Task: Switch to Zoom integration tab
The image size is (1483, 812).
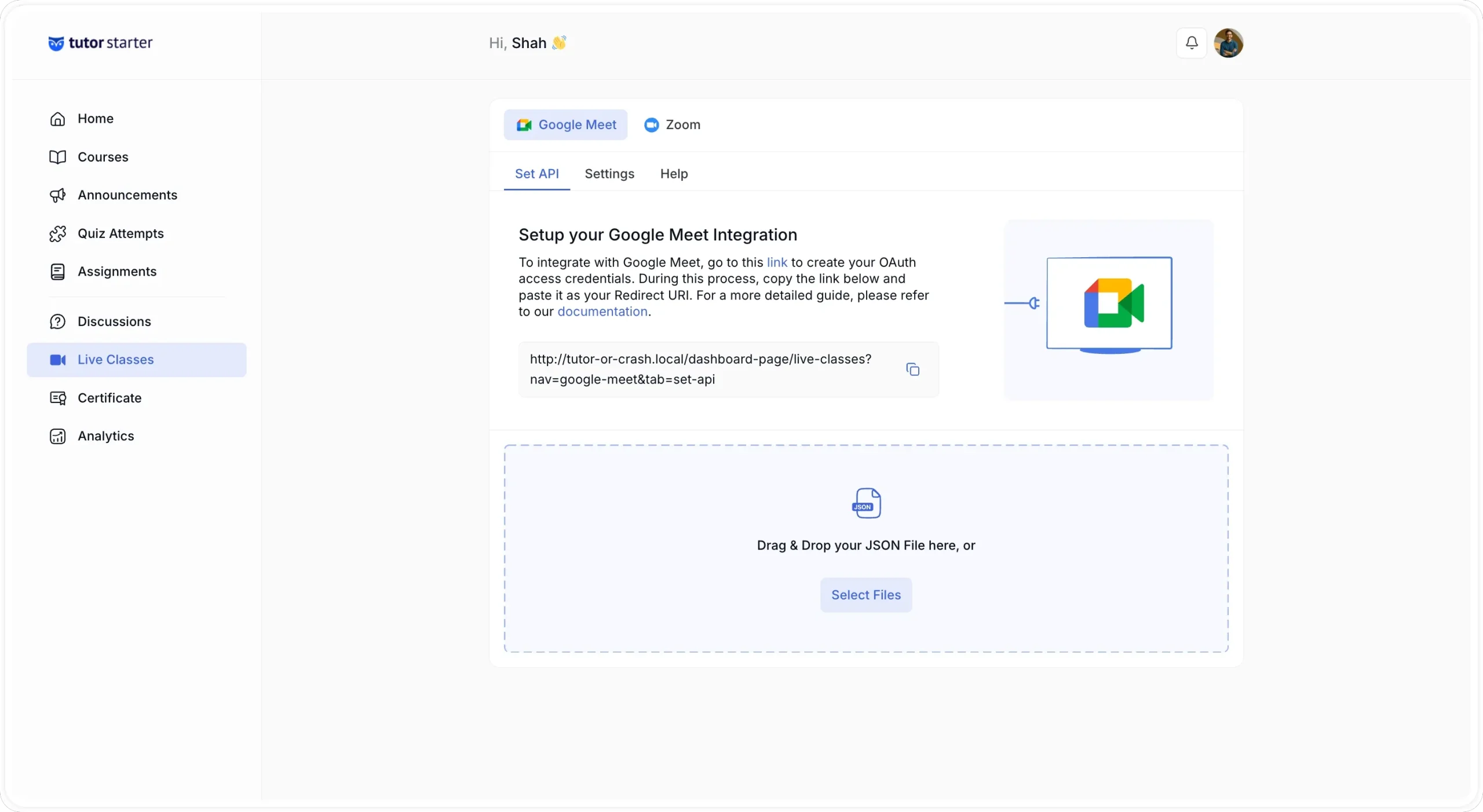Action: point(672,125)
